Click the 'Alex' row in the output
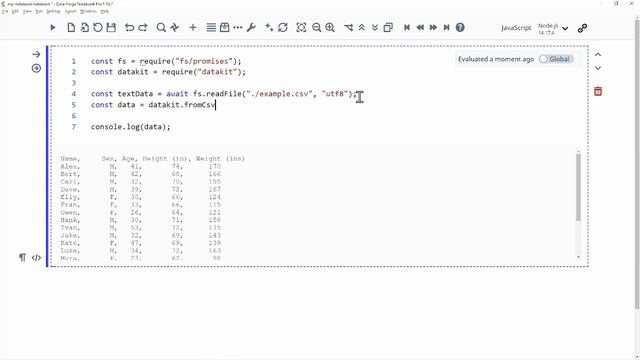This screenshot has height=360, width=640. (140, 166)
